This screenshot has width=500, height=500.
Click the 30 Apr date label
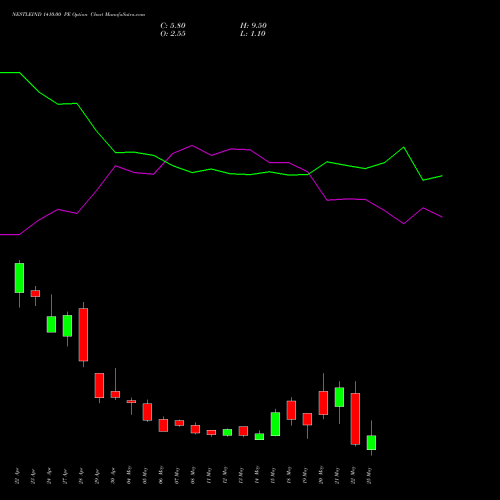point(113,476)
